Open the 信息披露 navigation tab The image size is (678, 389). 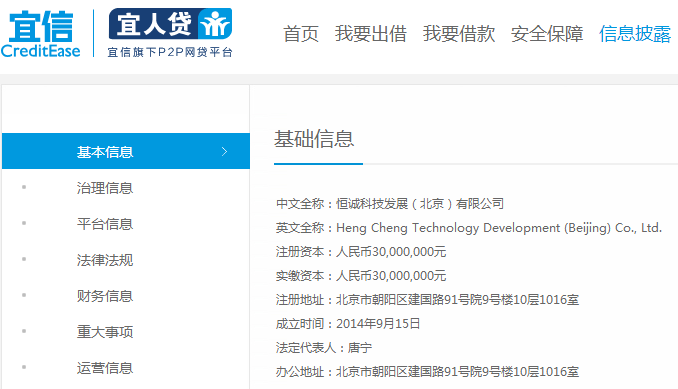pyautogui.click(x=635, y=34)
